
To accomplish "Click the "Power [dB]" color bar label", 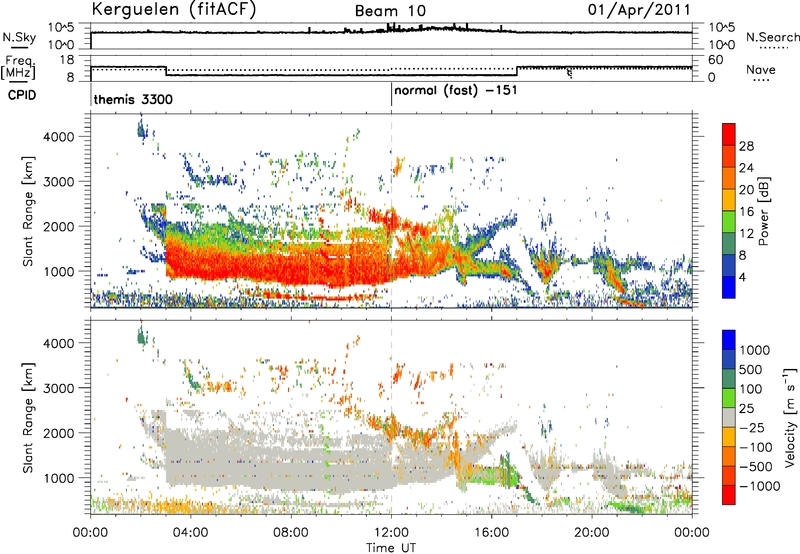I will (x=764, y=211).
